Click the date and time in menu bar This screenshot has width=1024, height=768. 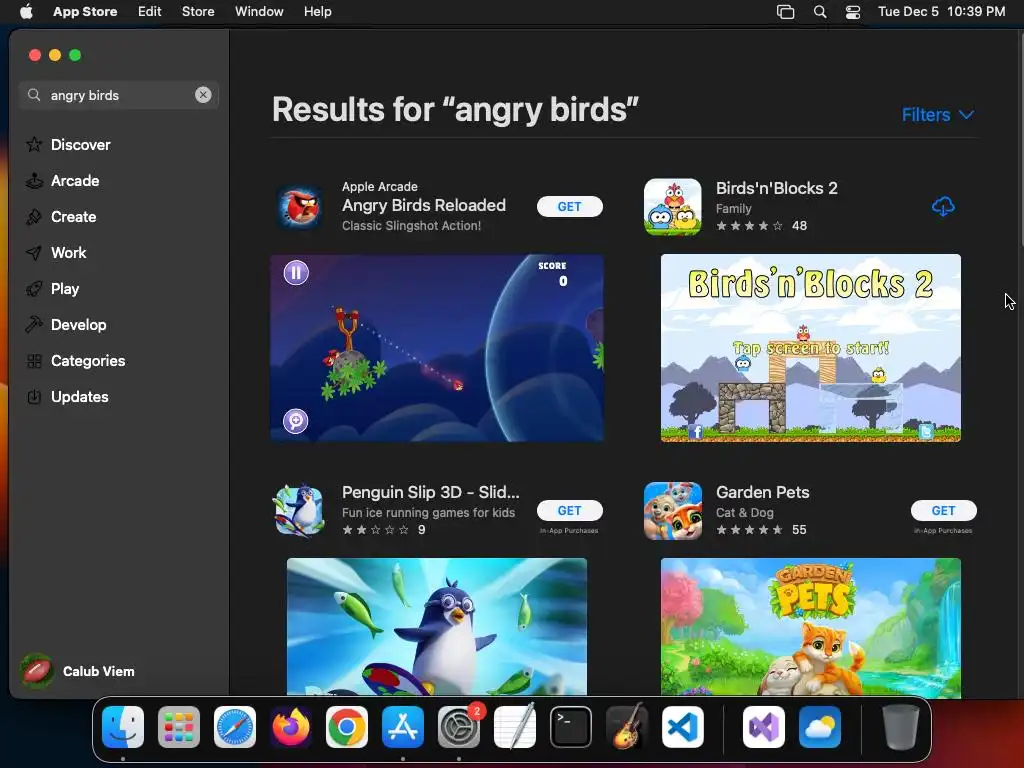point(941,11)
